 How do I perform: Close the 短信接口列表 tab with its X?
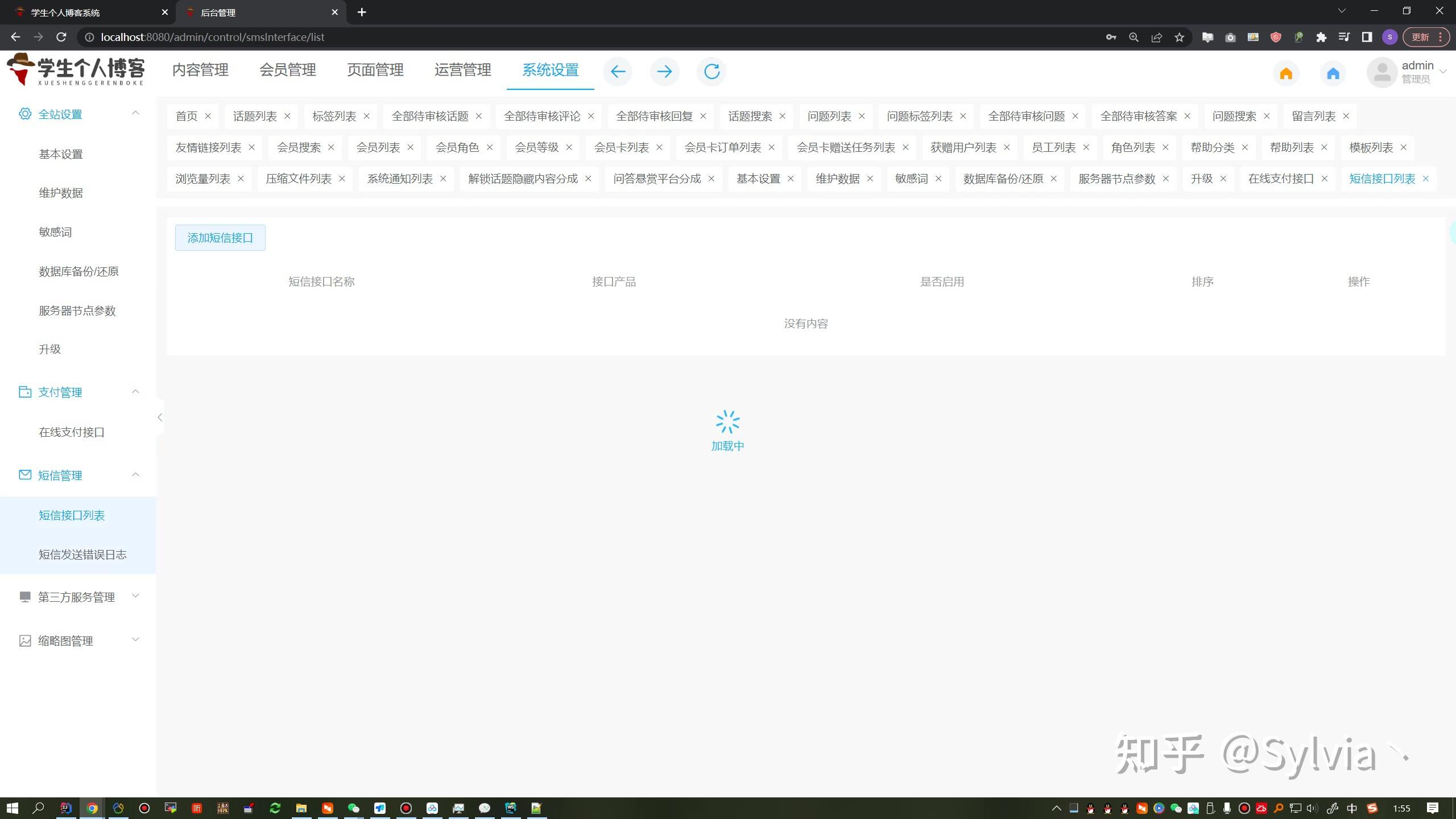[1426, 179]
